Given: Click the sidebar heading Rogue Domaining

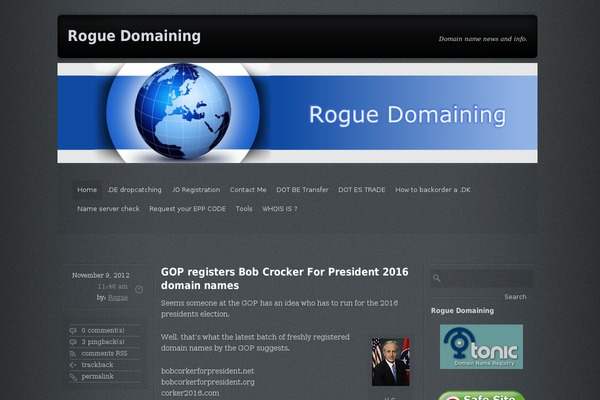Looking at the screenshot, I should tap(462, 310).
